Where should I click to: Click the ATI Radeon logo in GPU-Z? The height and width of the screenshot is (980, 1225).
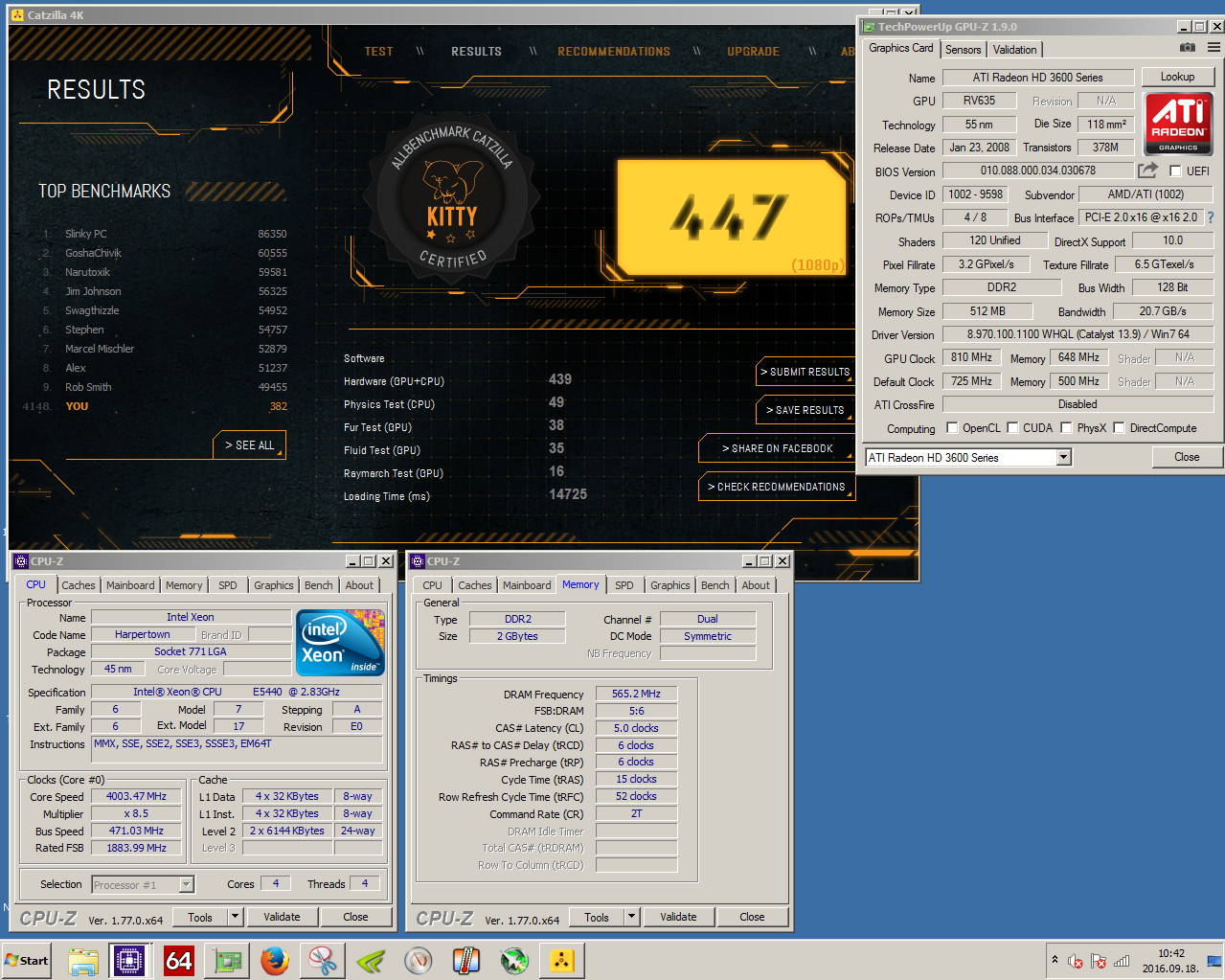point(1178,124)
